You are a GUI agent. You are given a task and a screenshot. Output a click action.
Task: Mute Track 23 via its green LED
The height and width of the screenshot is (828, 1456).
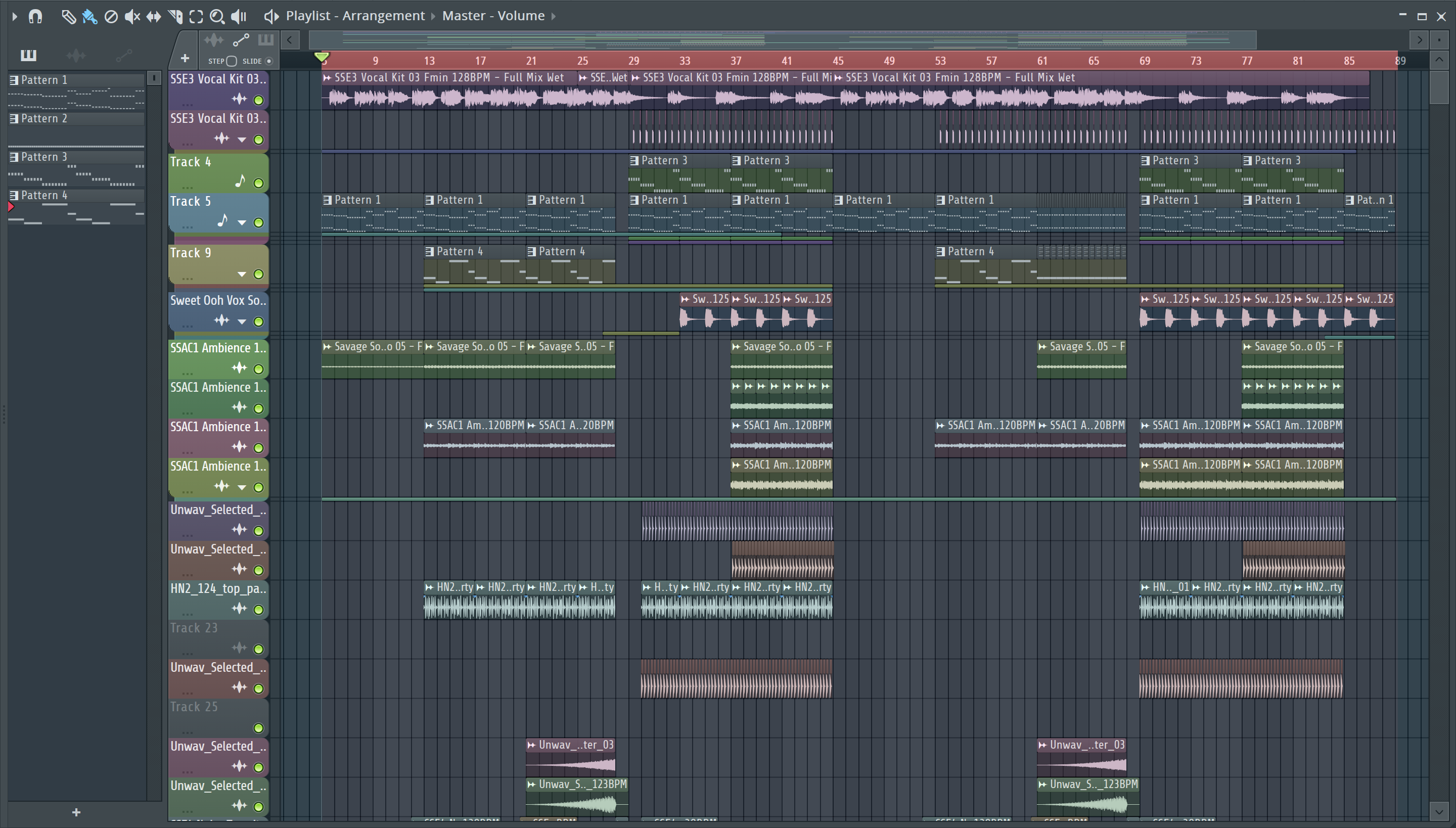pyautogui.click(x=259, y=649)
